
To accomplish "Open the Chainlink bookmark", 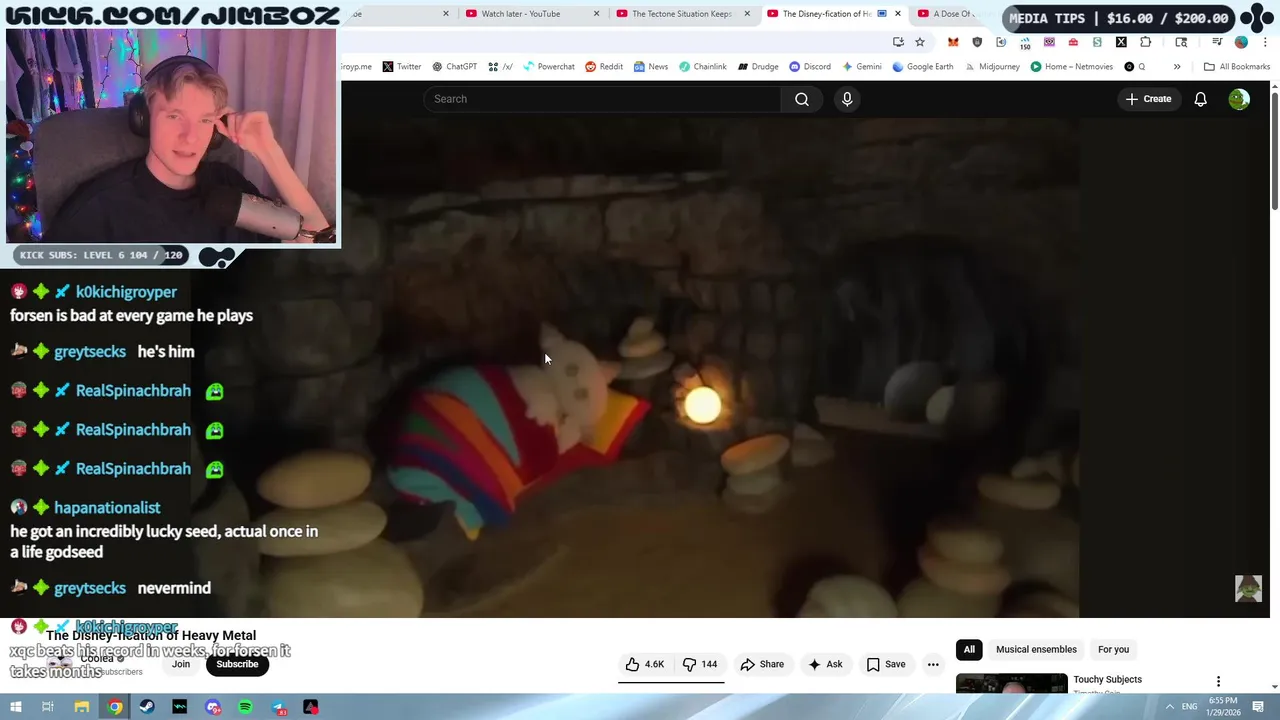I will pos(703,67).
